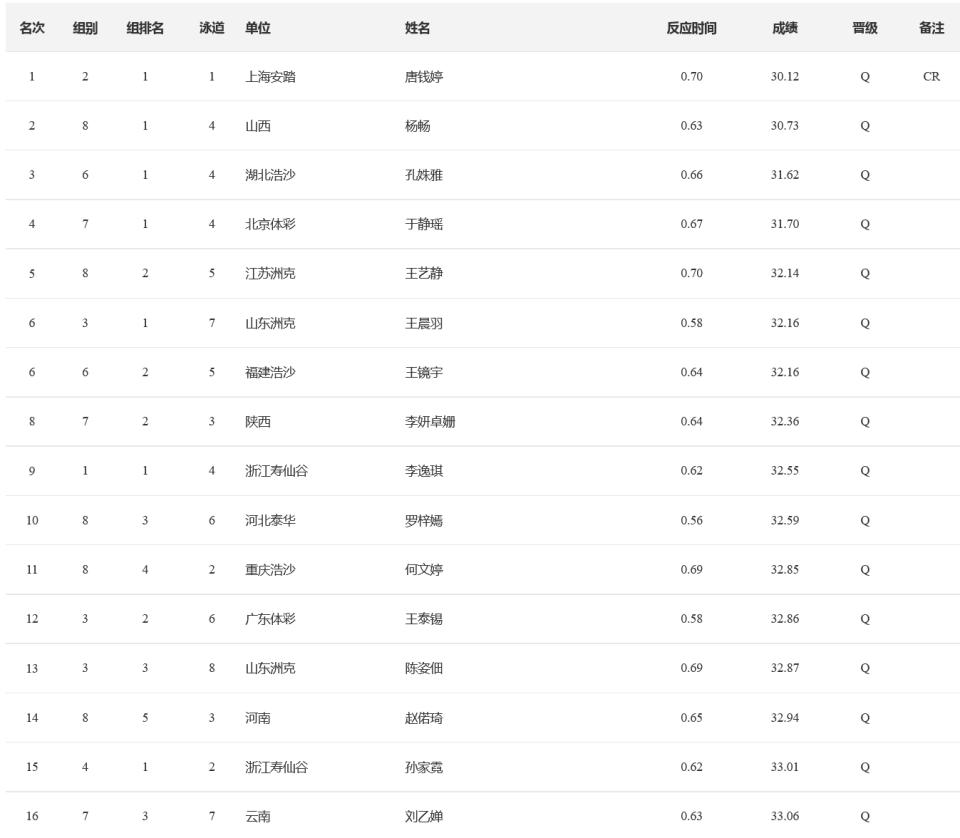Screen dimensions: 960x838
Task: Click team name 湖北浩沙
Action: [x=270, y=175]
